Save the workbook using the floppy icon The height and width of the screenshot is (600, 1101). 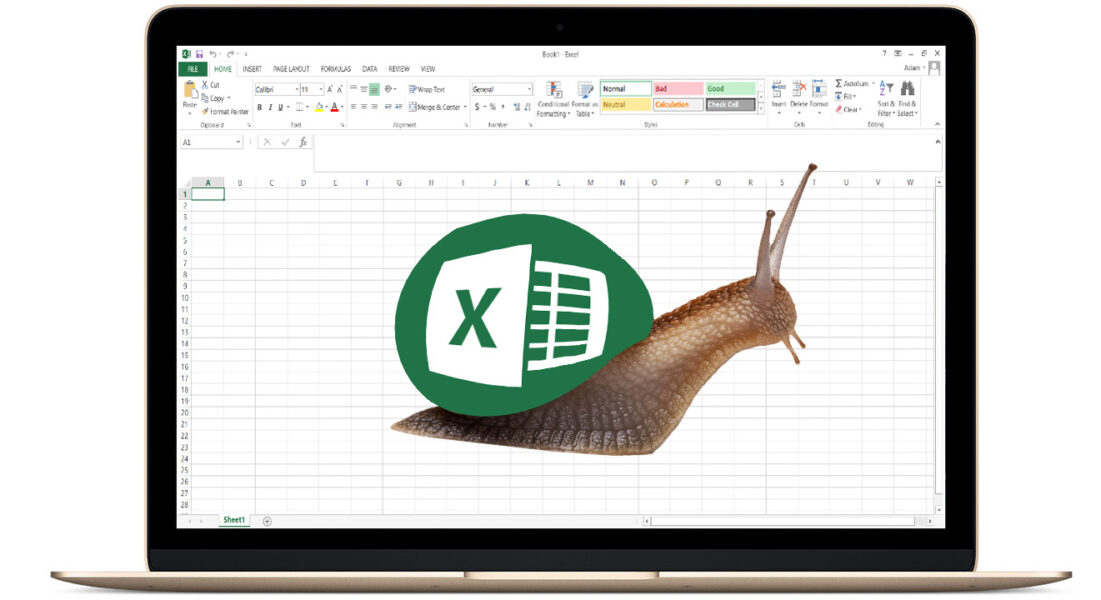(x=199, y=54)
